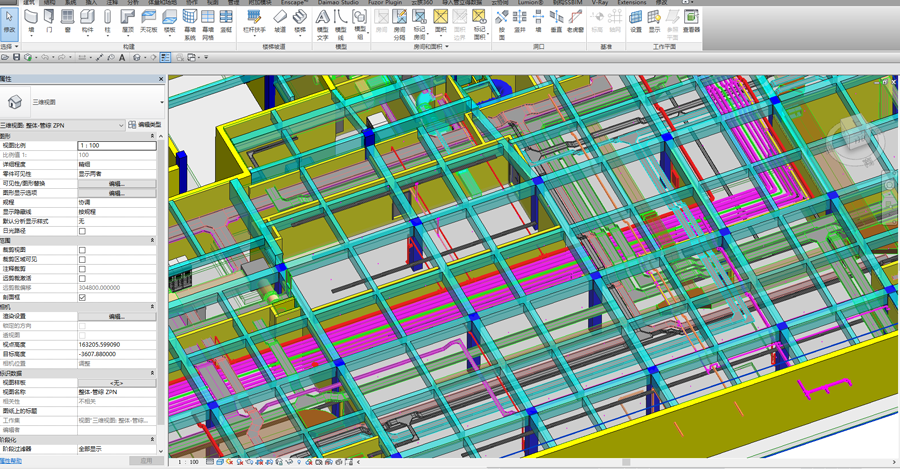Select the Dormer (老虎窗) opening tool
Image resolution: width=900 pixels, height=469 pixels.
point(575,21)
